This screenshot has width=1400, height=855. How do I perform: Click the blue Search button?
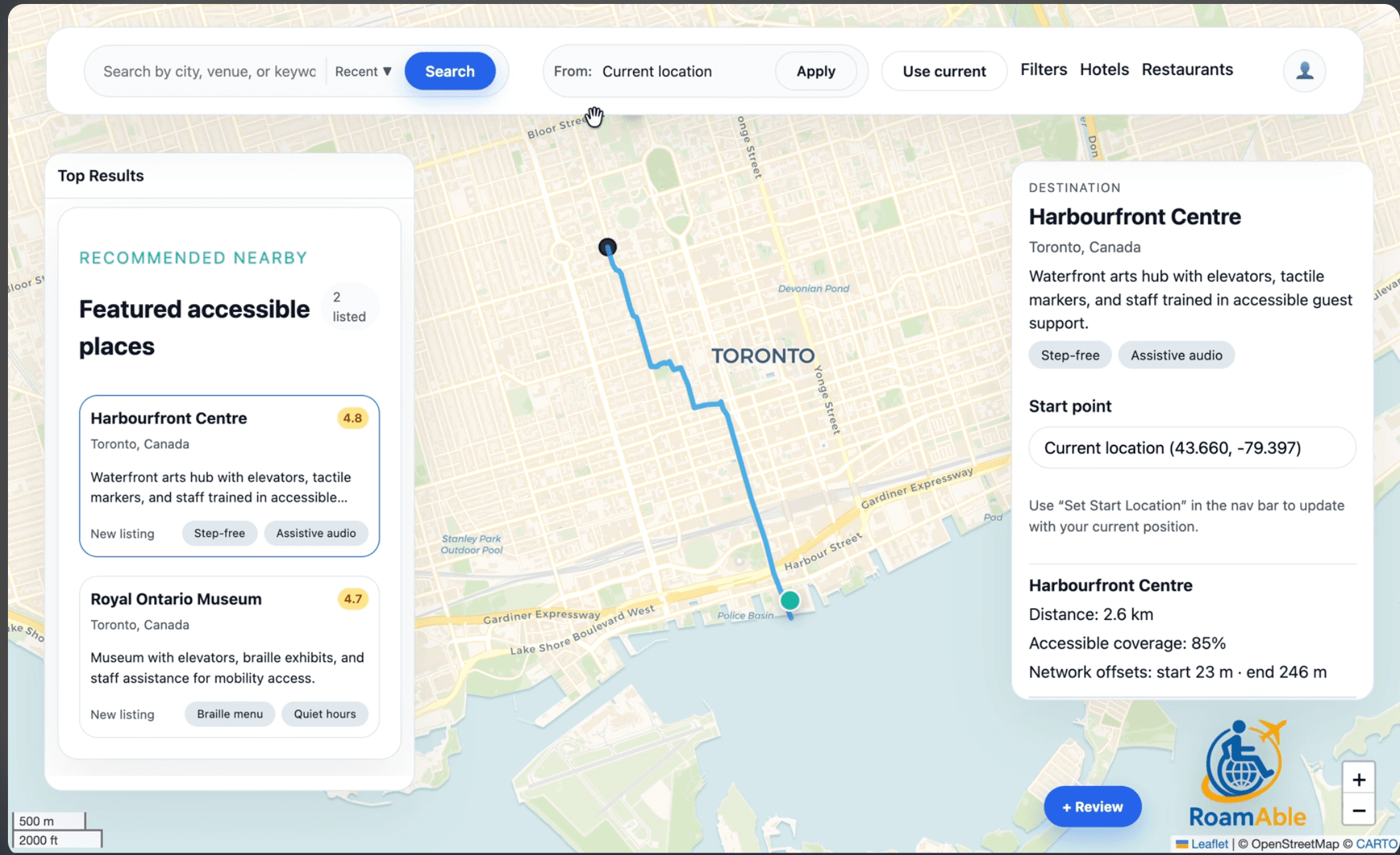click(450, 71)
